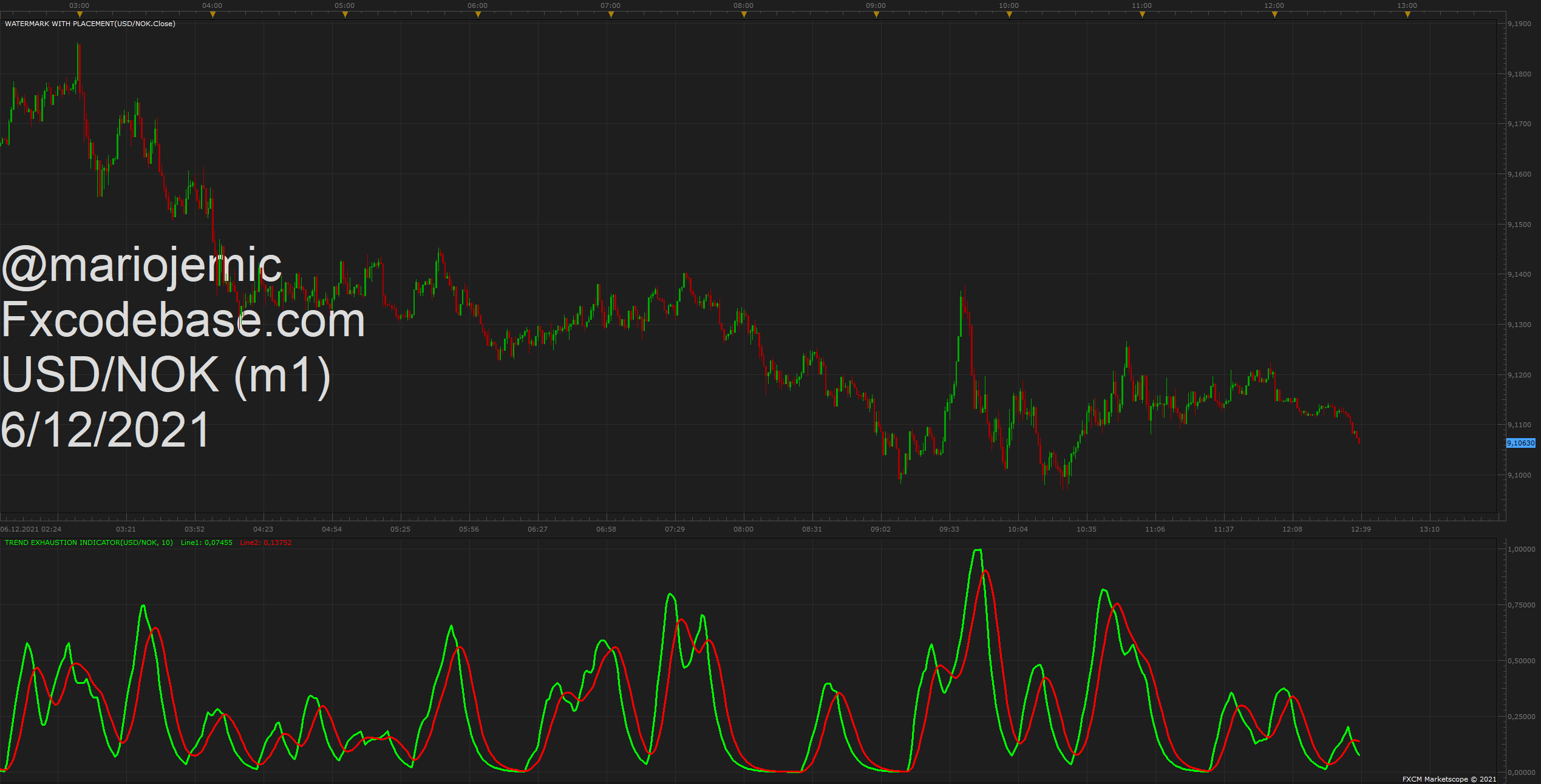Select the 04:23 bottom time label
This screenshot has height=784, width=1541.
click(x=263, y=529)
